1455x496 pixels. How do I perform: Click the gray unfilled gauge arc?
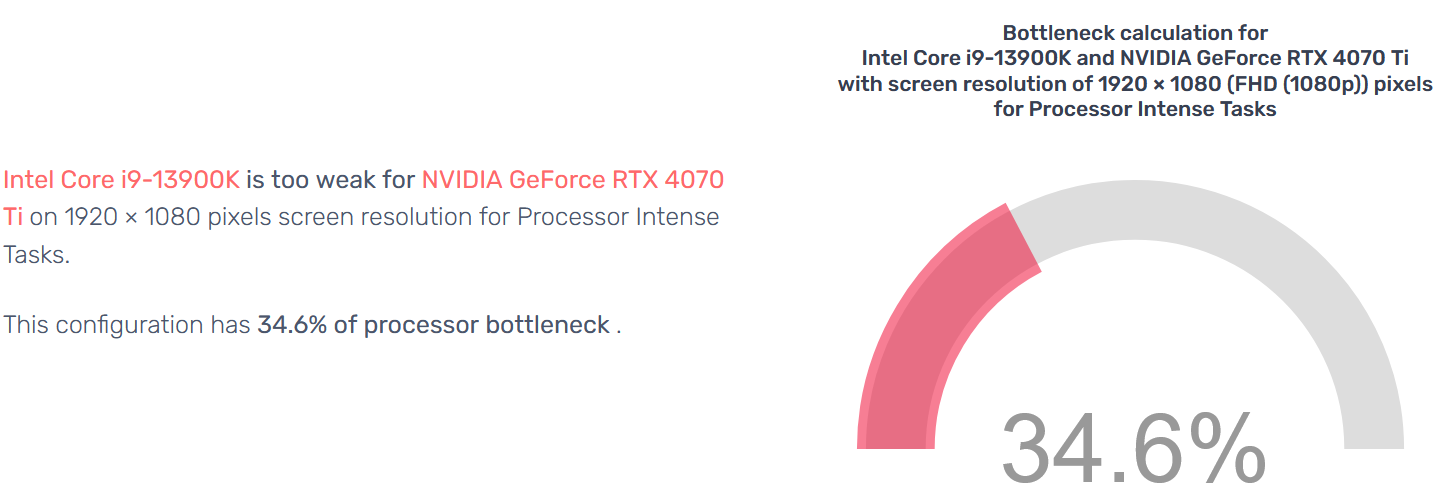click(x=1250, y=260)
